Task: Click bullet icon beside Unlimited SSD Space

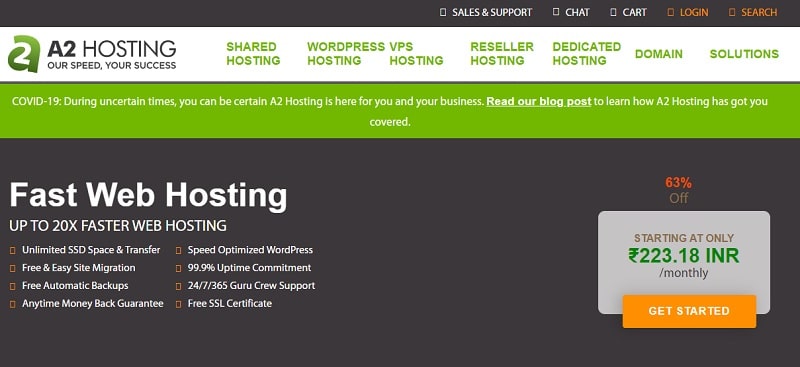Action: coord(12,251)
